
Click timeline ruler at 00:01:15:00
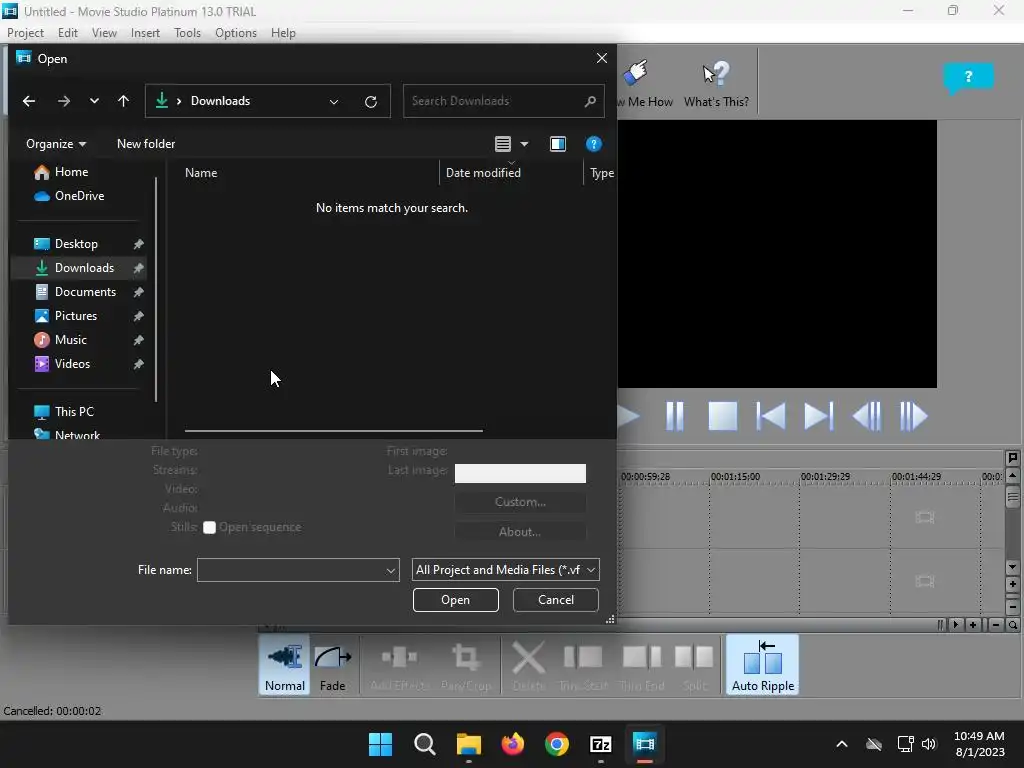(735, 477)
